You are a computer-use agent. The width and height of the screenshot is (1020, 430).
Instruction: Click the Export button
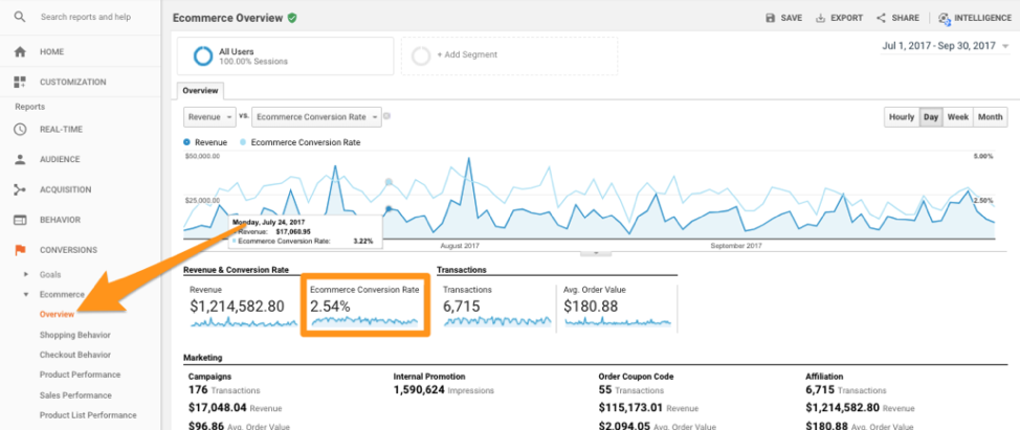(x=838, y=18)
